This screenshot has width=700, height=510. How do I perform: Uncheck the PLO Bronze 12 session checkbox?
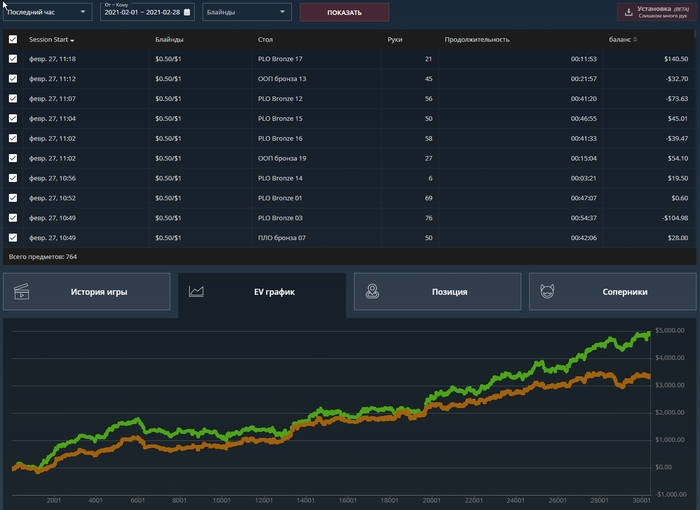tap(13, 99)
